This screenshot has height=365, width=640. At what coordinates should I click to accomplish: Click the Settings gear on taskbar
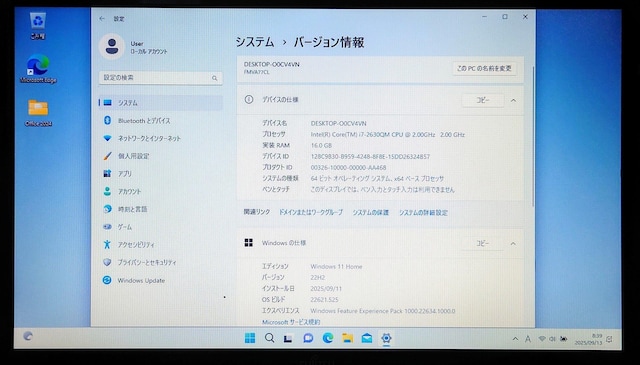[x=386, y=338]
